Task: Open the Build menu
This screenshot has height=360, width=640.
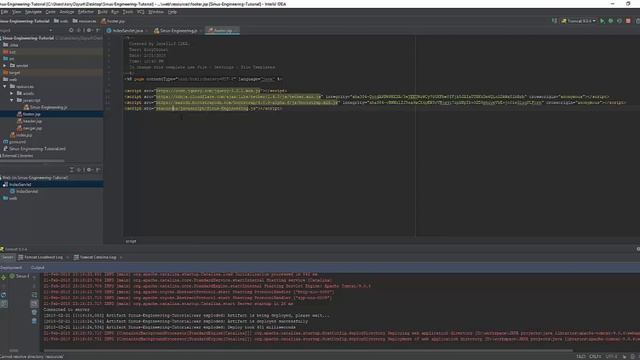Action: click(x=102, y=12)
